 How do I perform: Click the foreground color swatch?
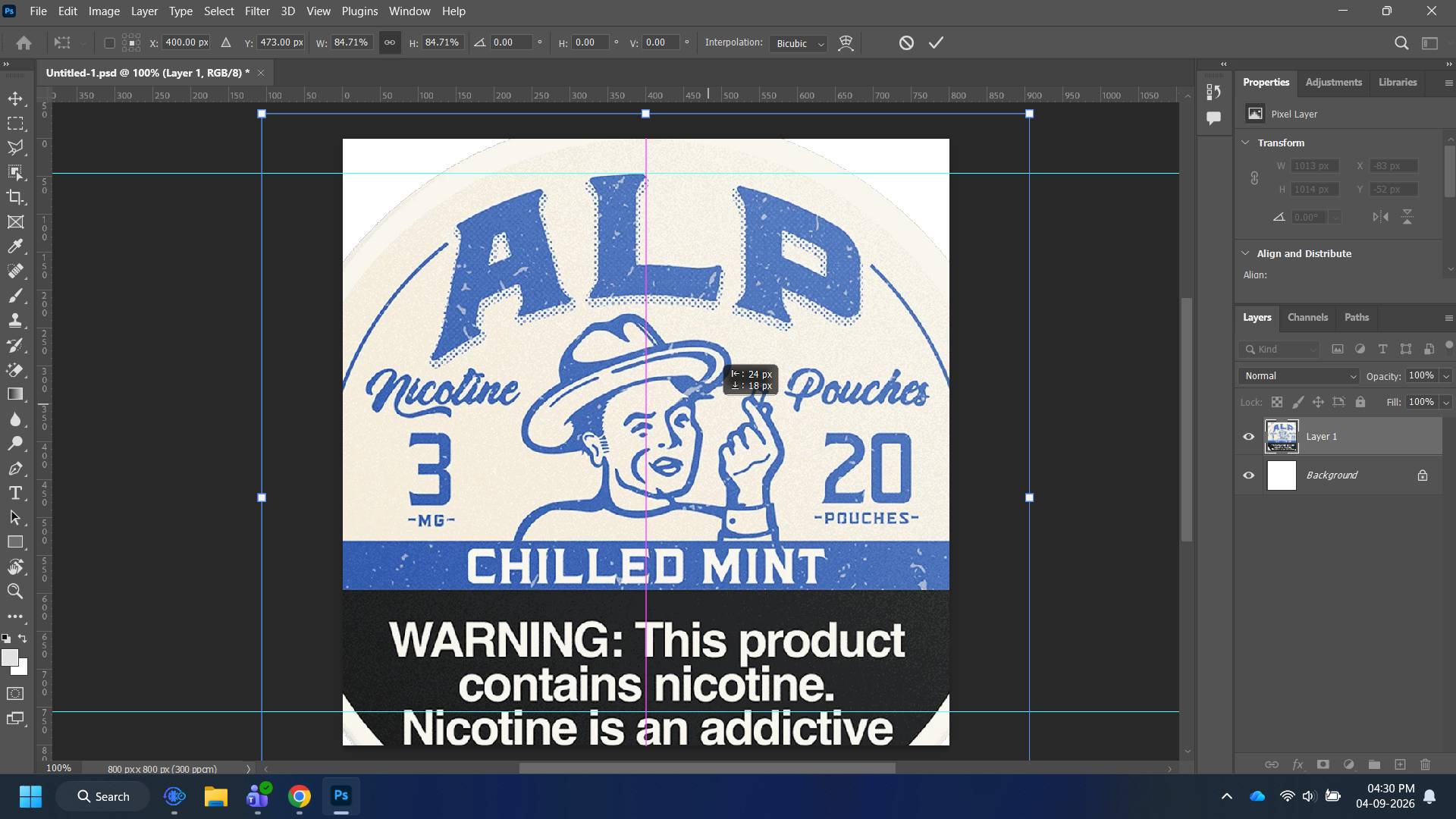[10, 657]
